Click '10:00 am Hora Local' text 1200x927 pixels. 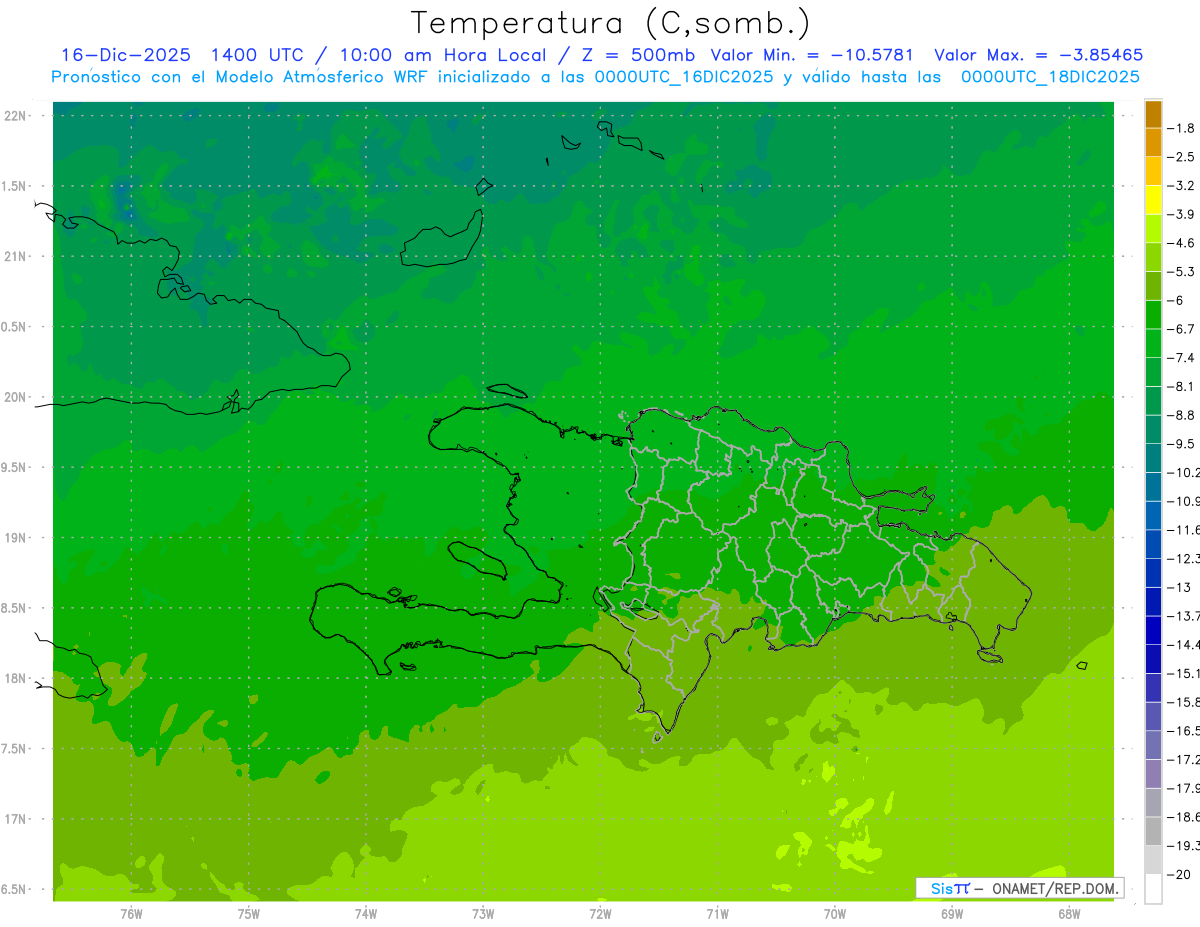tap(441, 55)
